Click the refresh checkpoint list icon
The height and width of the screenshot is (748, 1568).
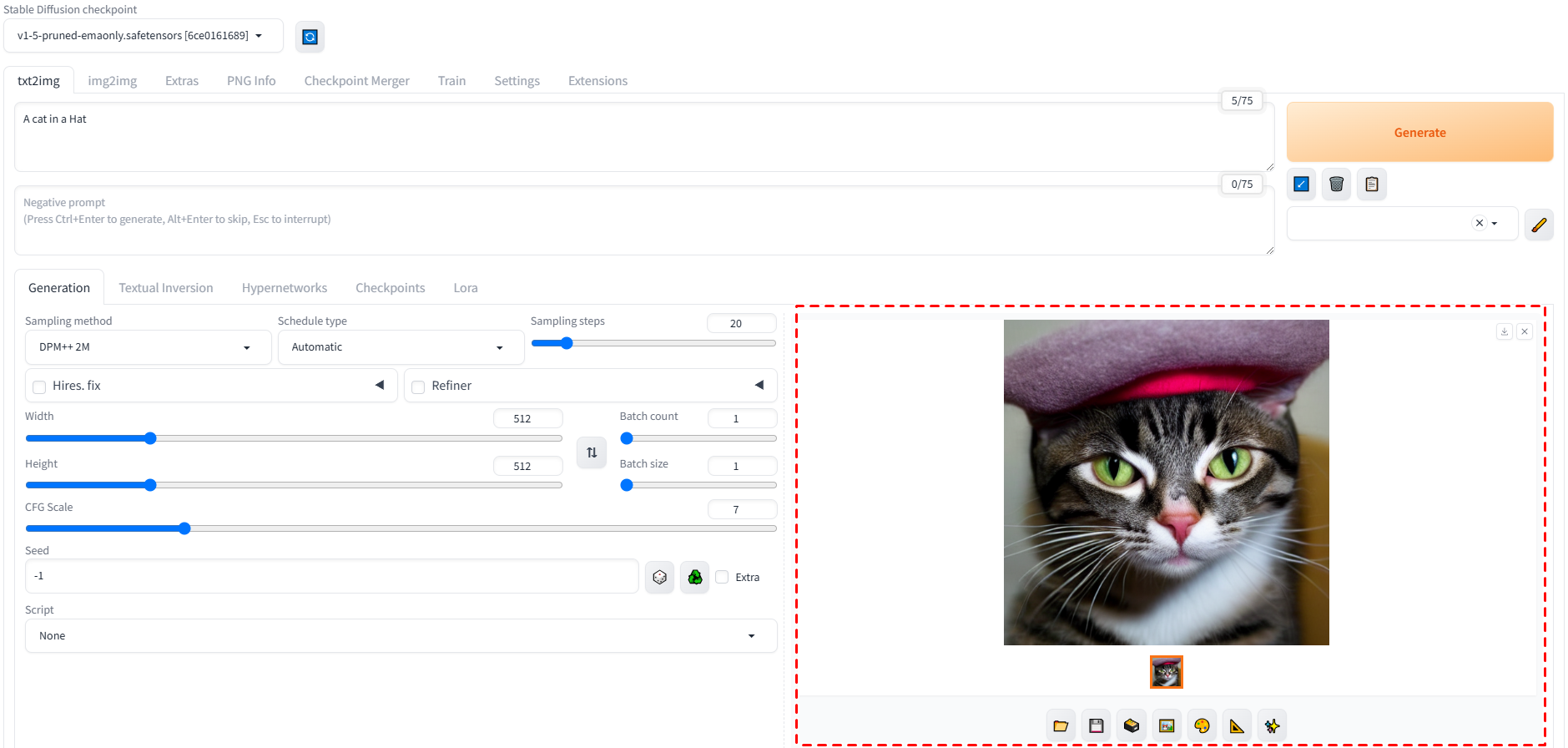tap(310, 37)
